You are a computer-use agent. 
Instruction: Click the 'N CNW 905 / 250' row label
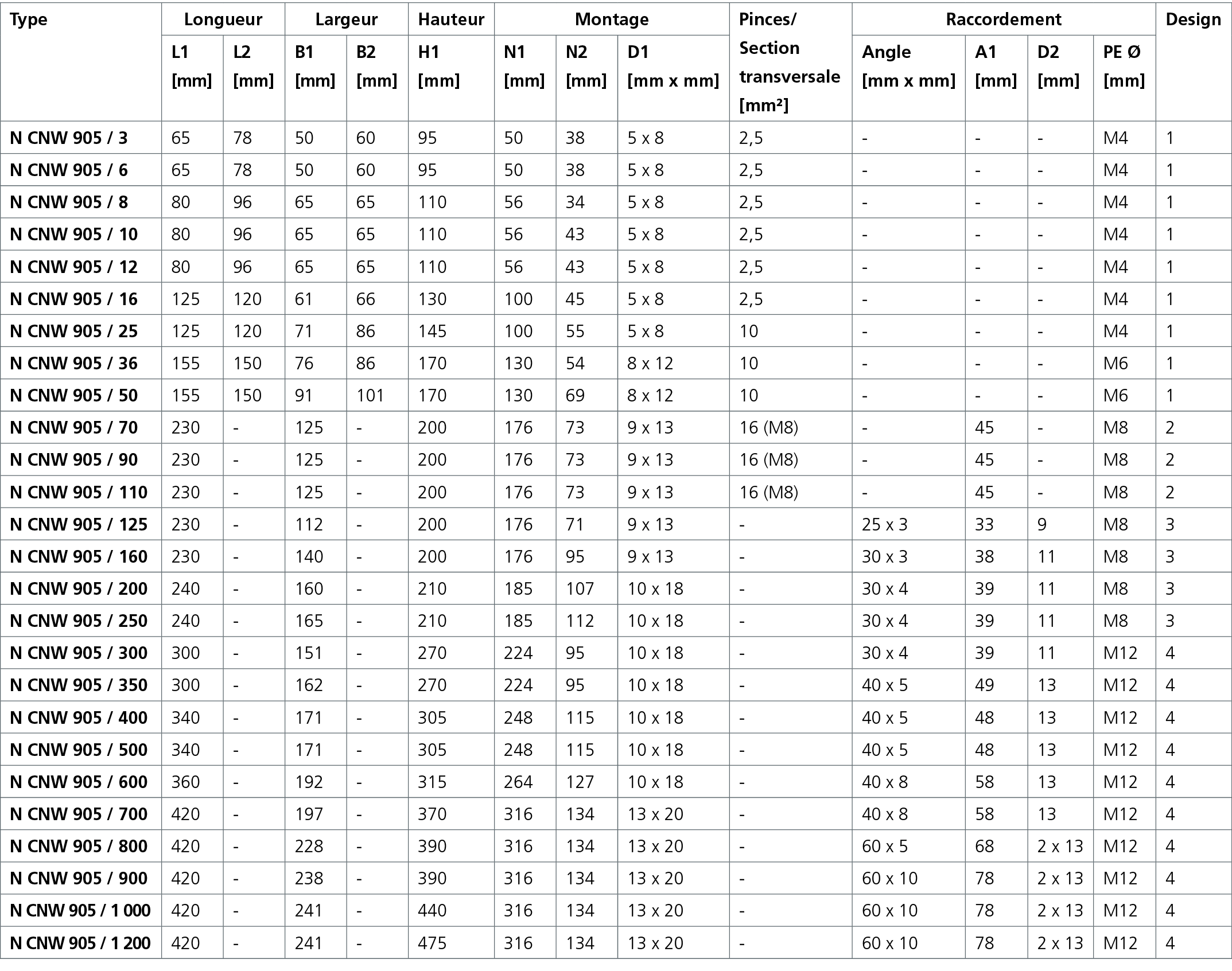(x=79, y=621)
